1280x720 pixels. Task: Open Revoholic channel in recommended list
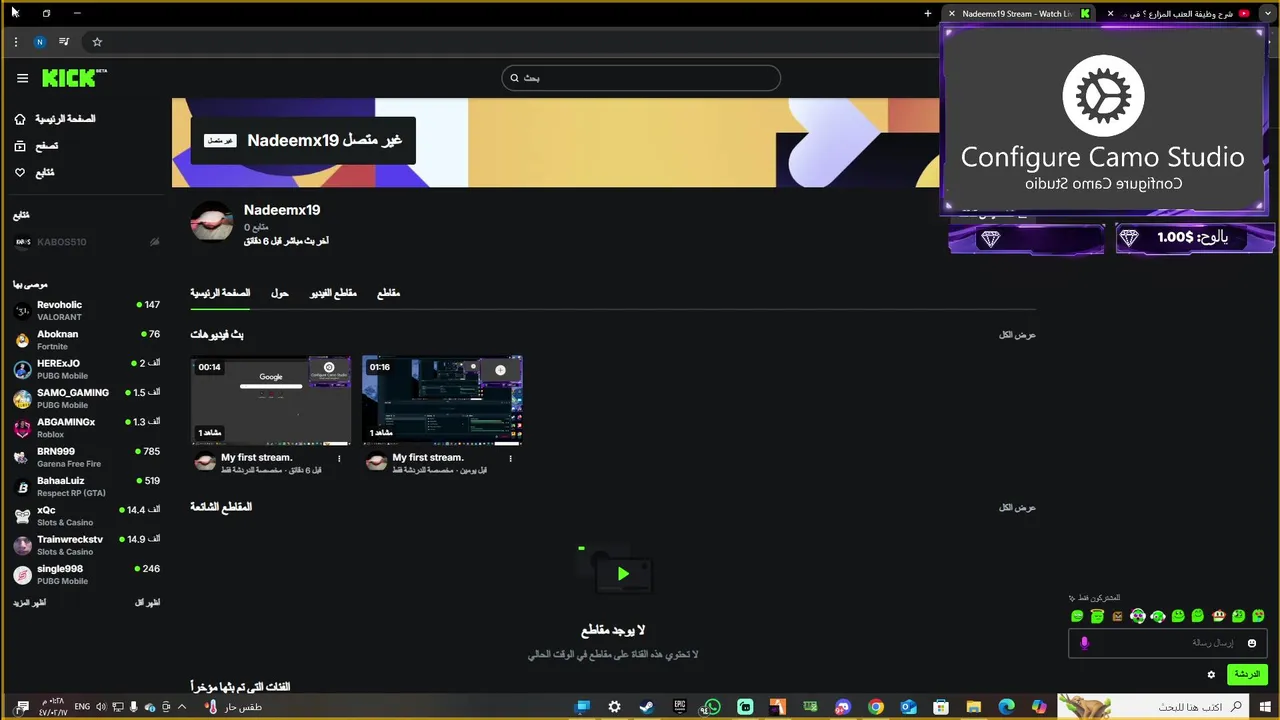point(86,310)
